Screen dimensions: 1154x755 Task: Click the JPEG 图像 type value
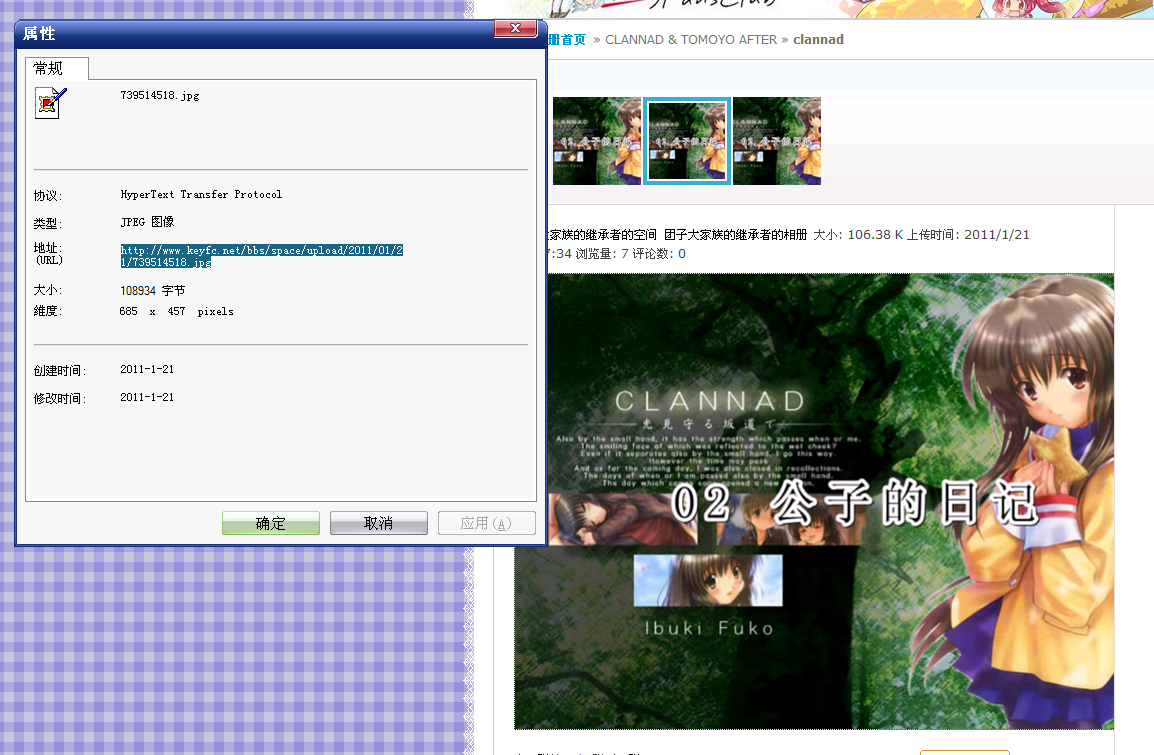point(147,221)
